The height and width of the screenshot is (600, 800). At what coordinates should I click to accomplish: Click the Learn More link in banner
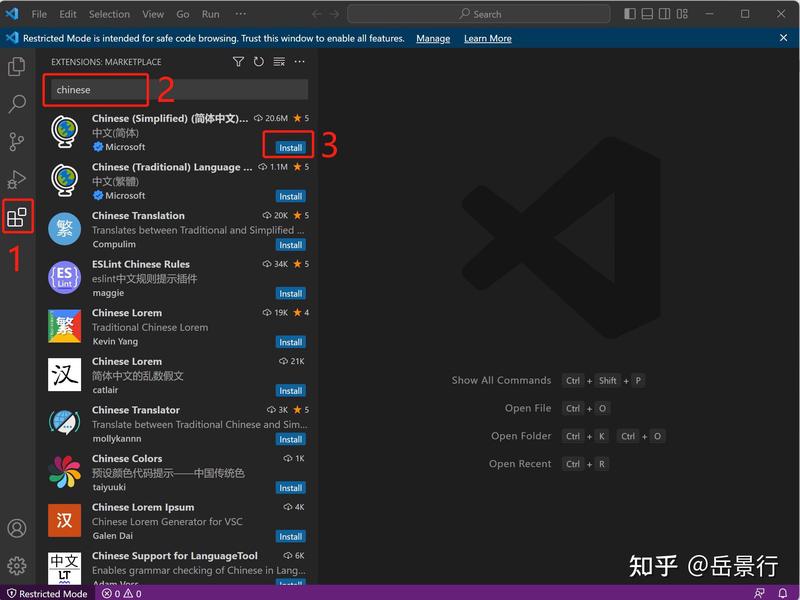pos(488,39)
